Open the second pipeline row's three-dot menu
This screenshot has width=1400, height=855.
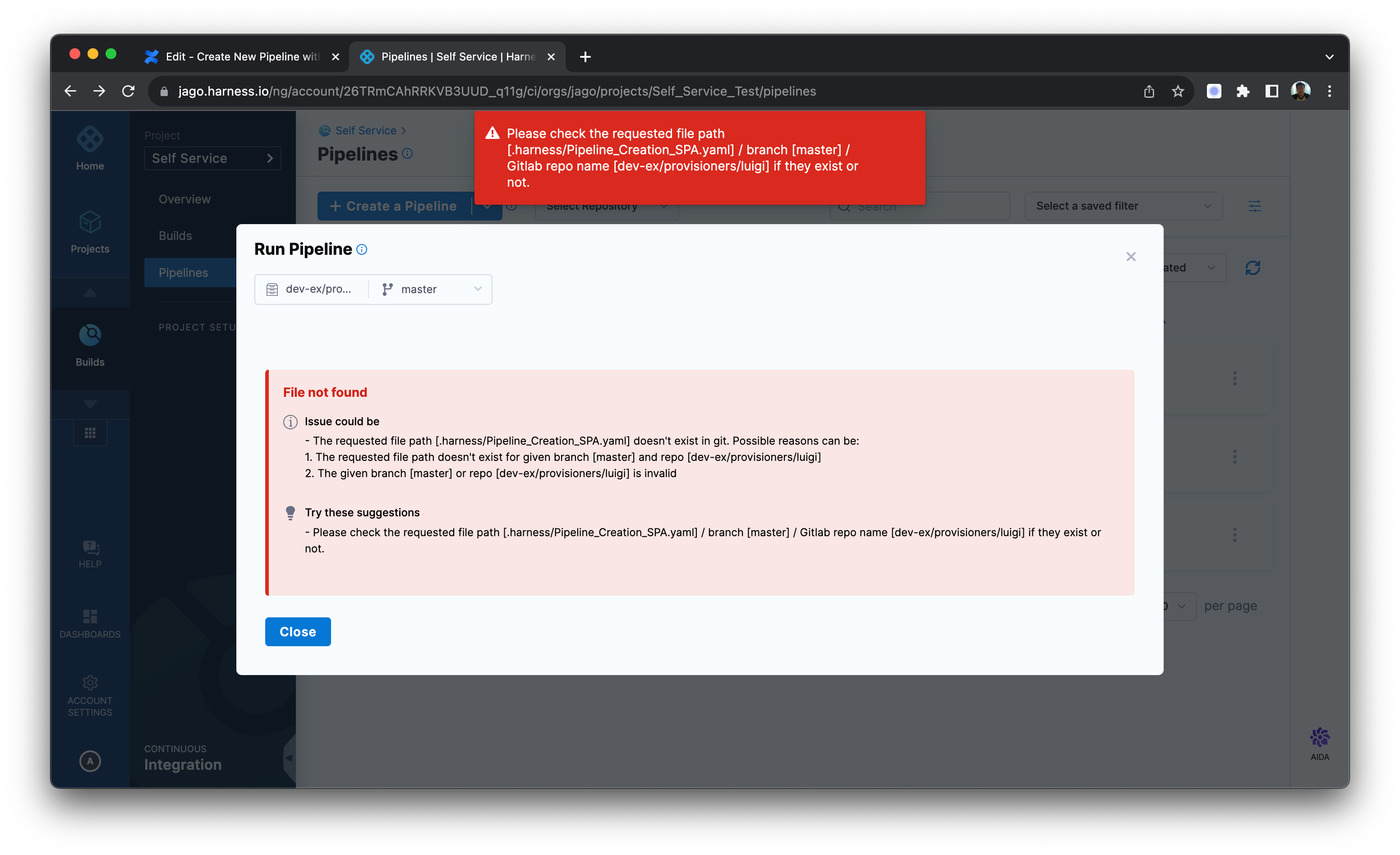coord(1234,456)
